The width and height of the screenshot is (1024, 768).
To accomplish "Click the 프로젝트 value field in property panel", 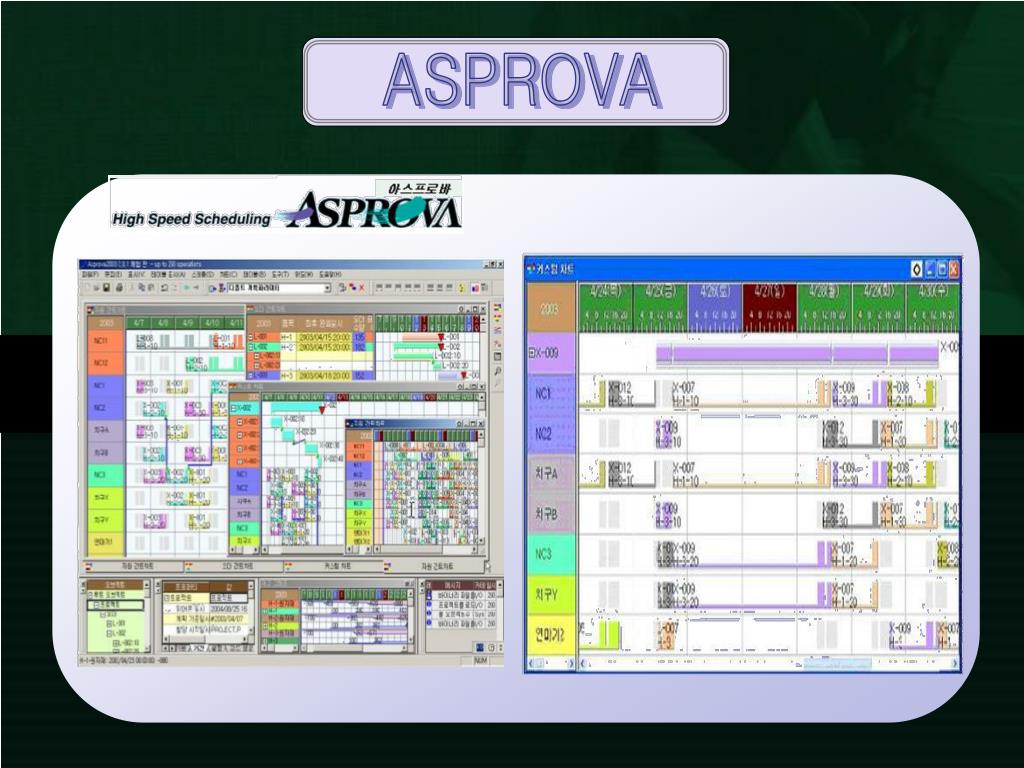I will [x=229, y=598].
